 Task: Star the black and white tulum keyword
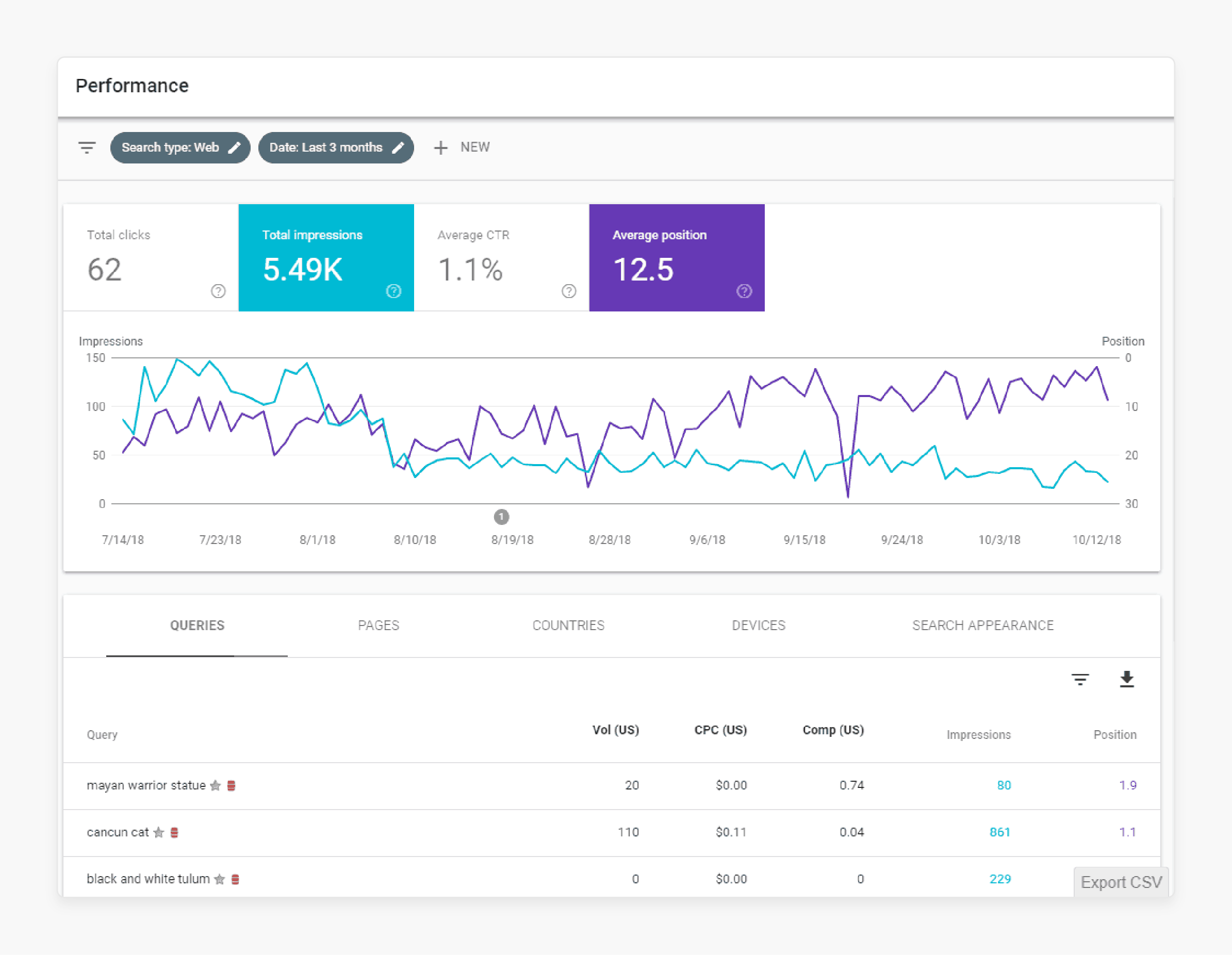point(220,879)
